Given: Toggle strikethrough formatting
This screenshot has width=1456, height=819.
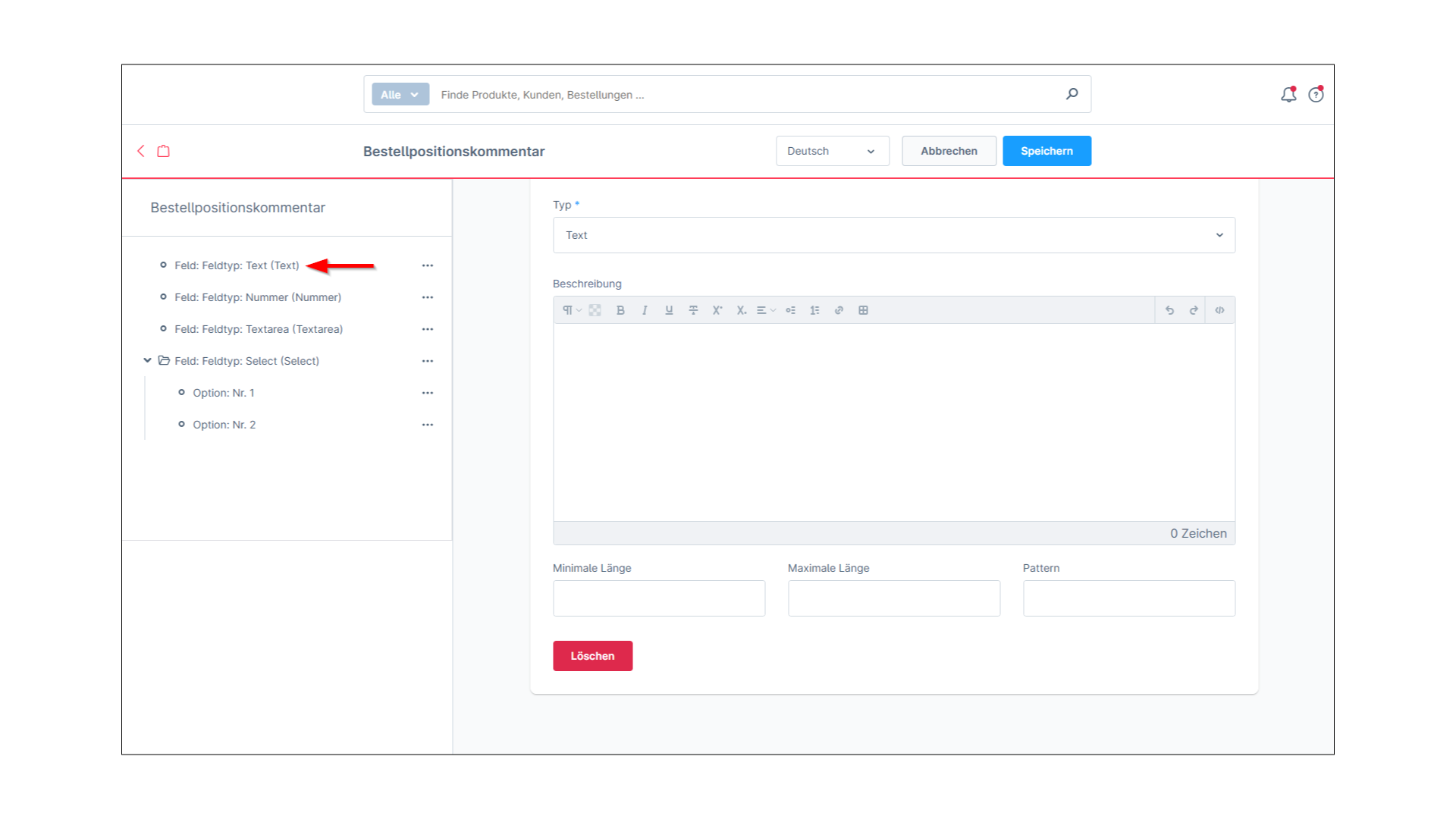Looking at the screenshot, I should click(693, 310).
